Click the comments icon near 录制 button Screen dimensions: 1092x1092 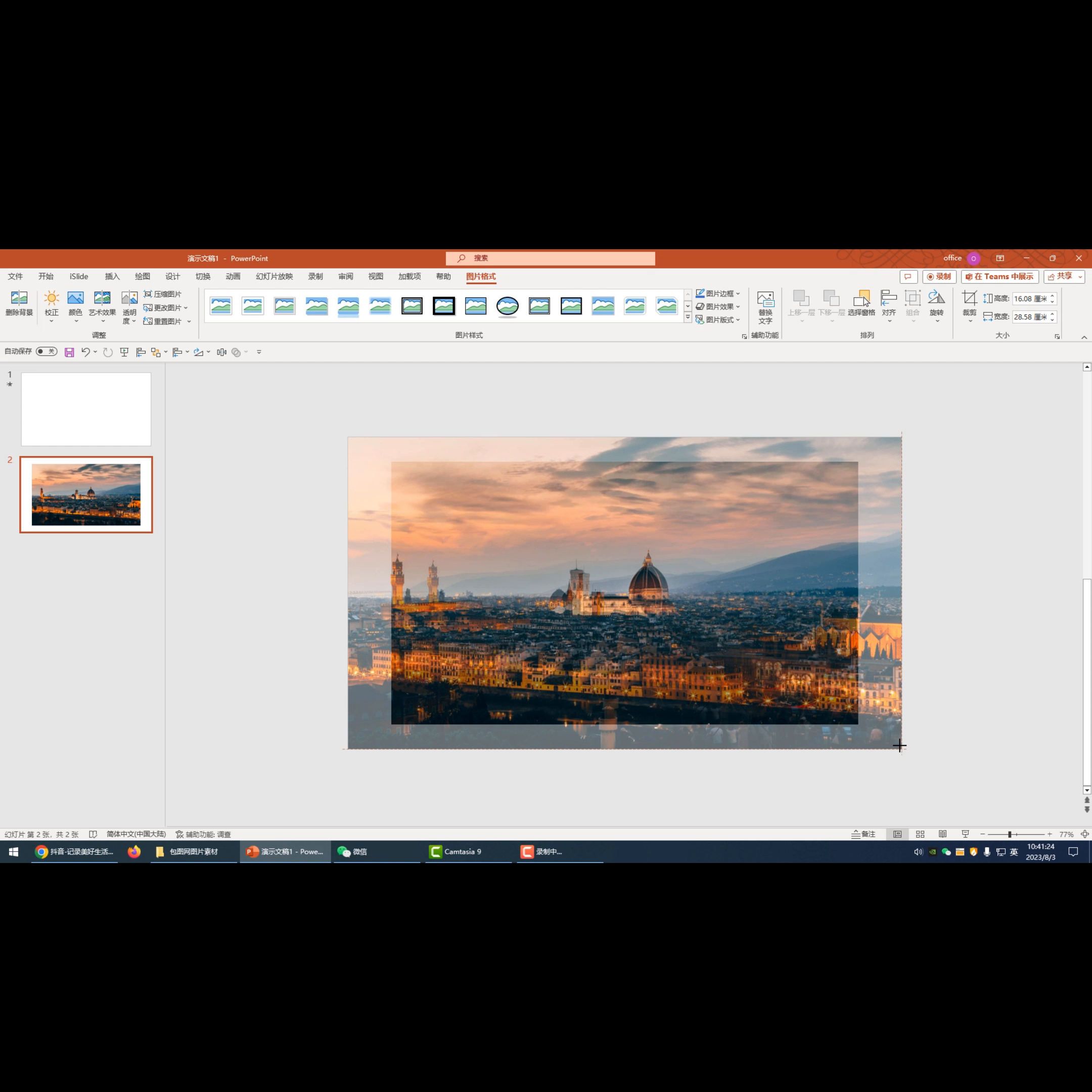coord(908,277)
